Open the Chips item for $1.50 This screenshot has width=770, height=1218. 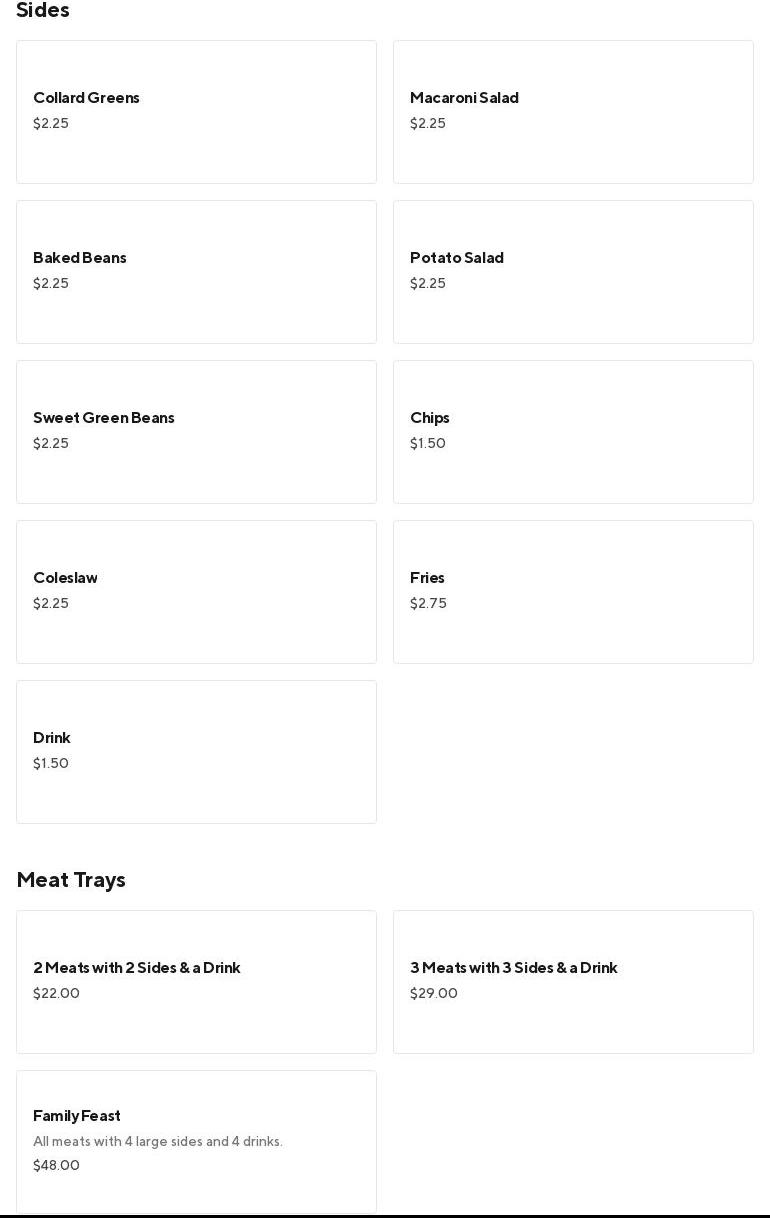573,432
